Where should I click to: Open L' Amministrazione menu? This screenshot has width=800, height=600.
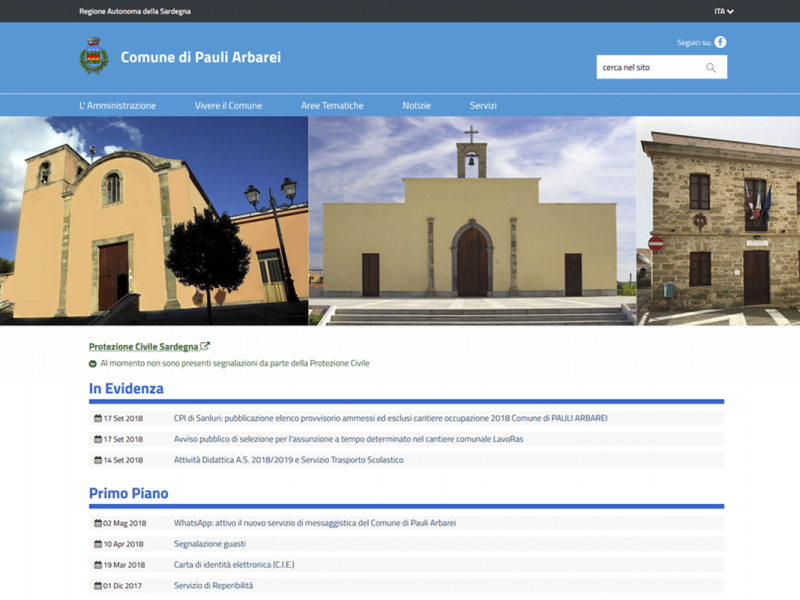(117, 106)
